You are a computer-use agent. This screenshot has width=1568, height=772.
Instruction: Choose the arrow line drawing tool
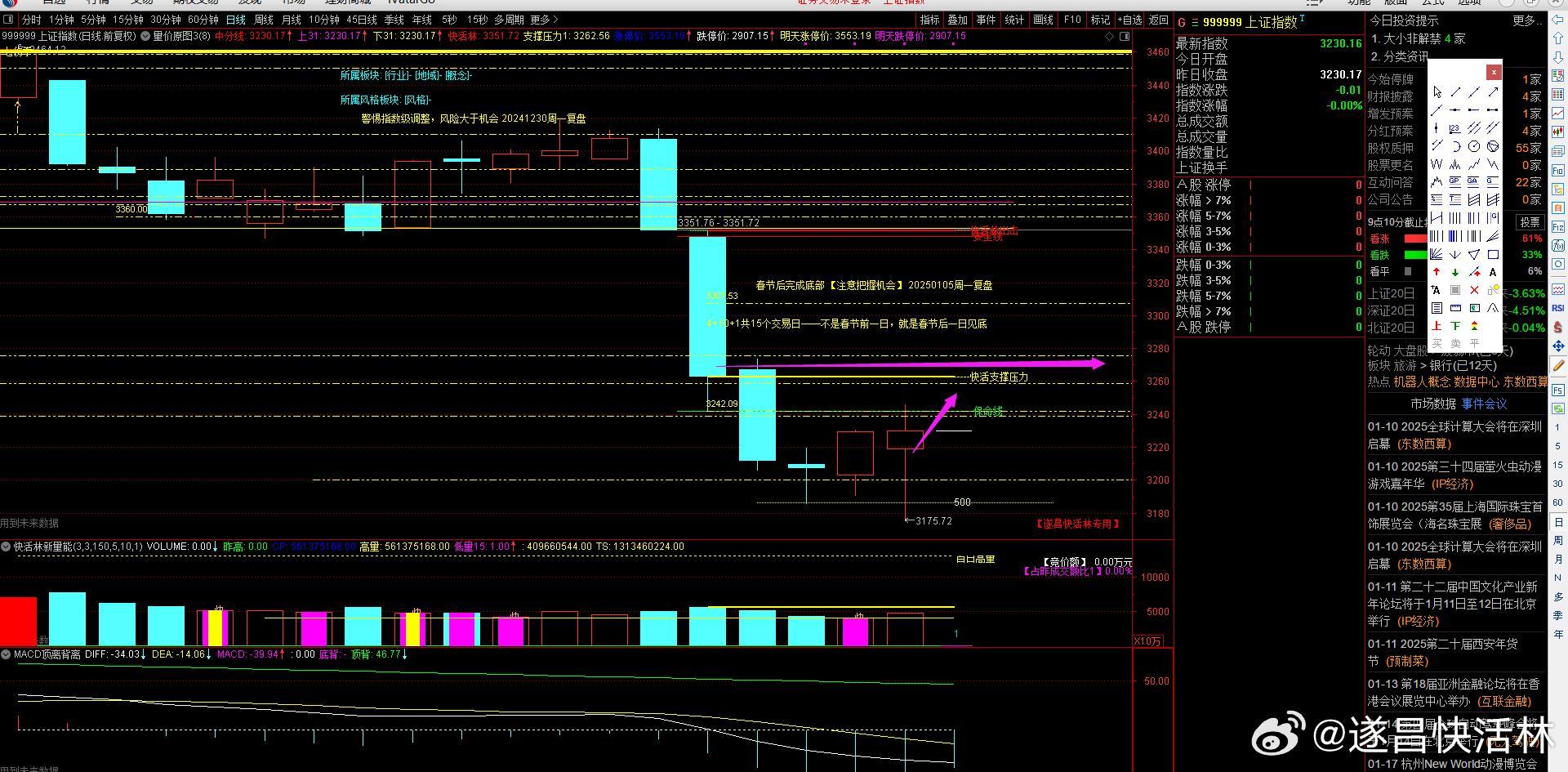pos(1493,91)
